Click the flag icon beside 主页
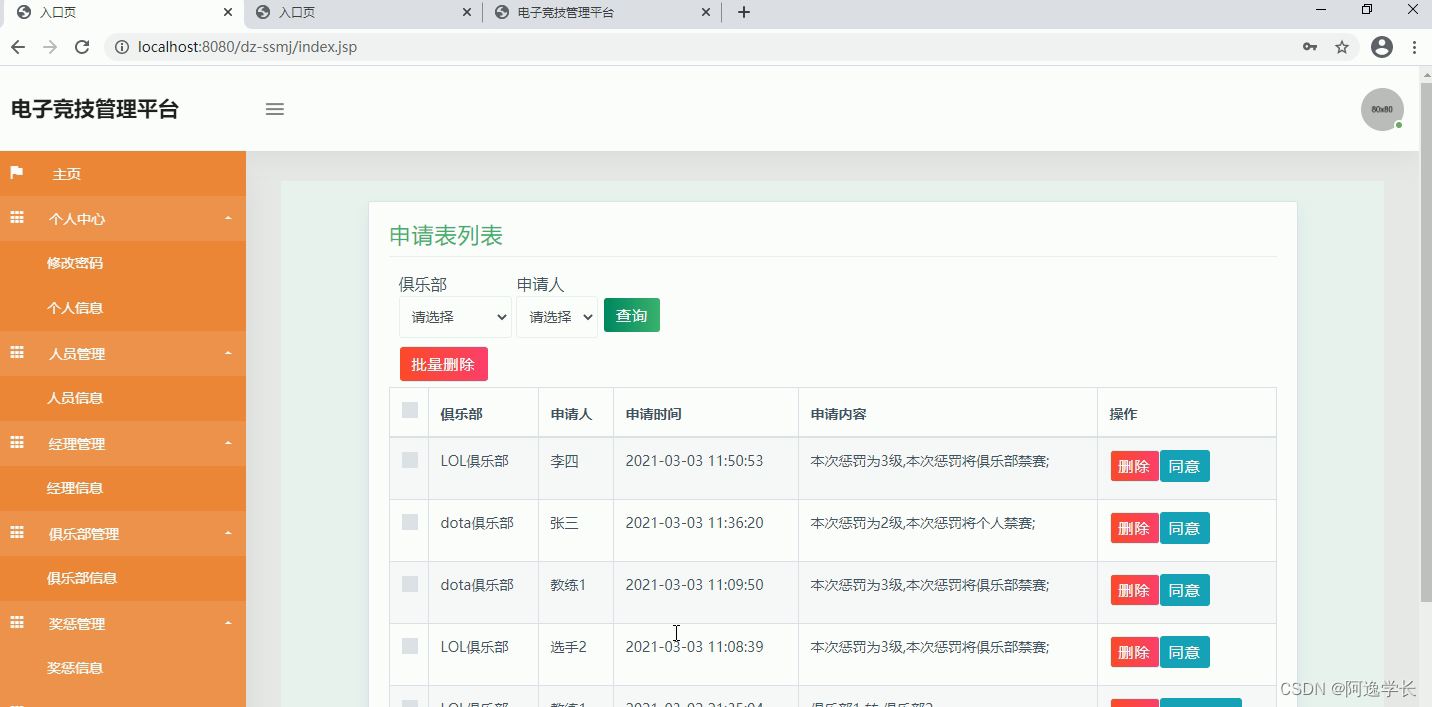Screen dimensions: 1432x707 (x=16, y=172)
